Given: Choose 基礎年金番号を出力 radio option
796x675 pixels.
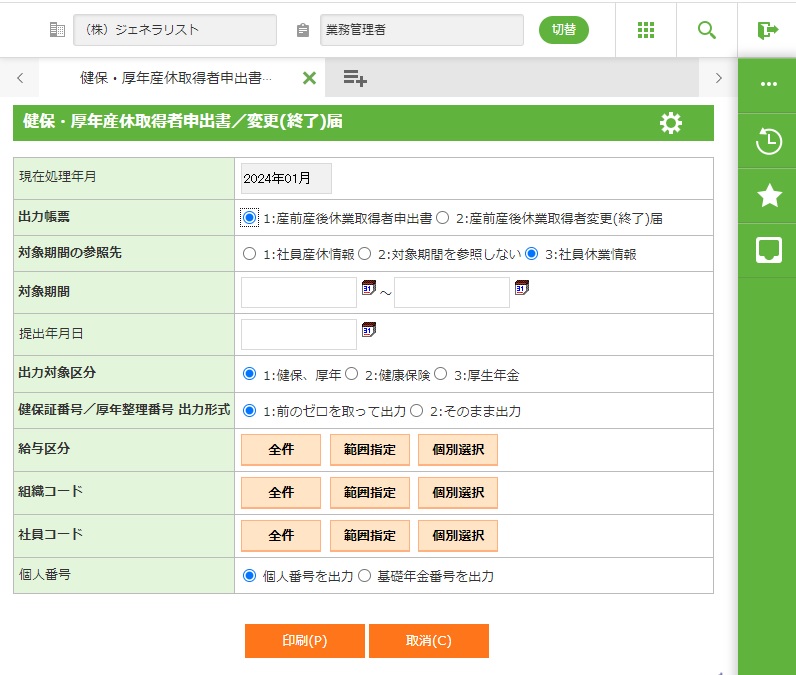Looking at the screenshot, I should point(365,576).
